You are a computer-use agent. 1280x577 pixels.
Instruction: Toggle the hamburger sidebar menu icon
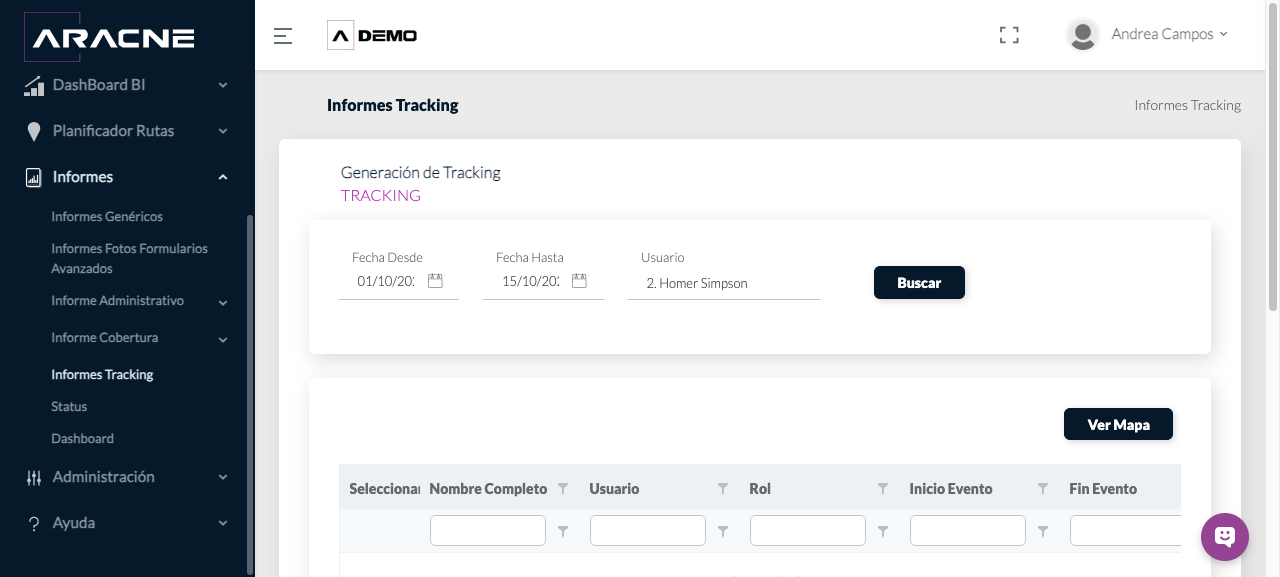click(283, 36)
